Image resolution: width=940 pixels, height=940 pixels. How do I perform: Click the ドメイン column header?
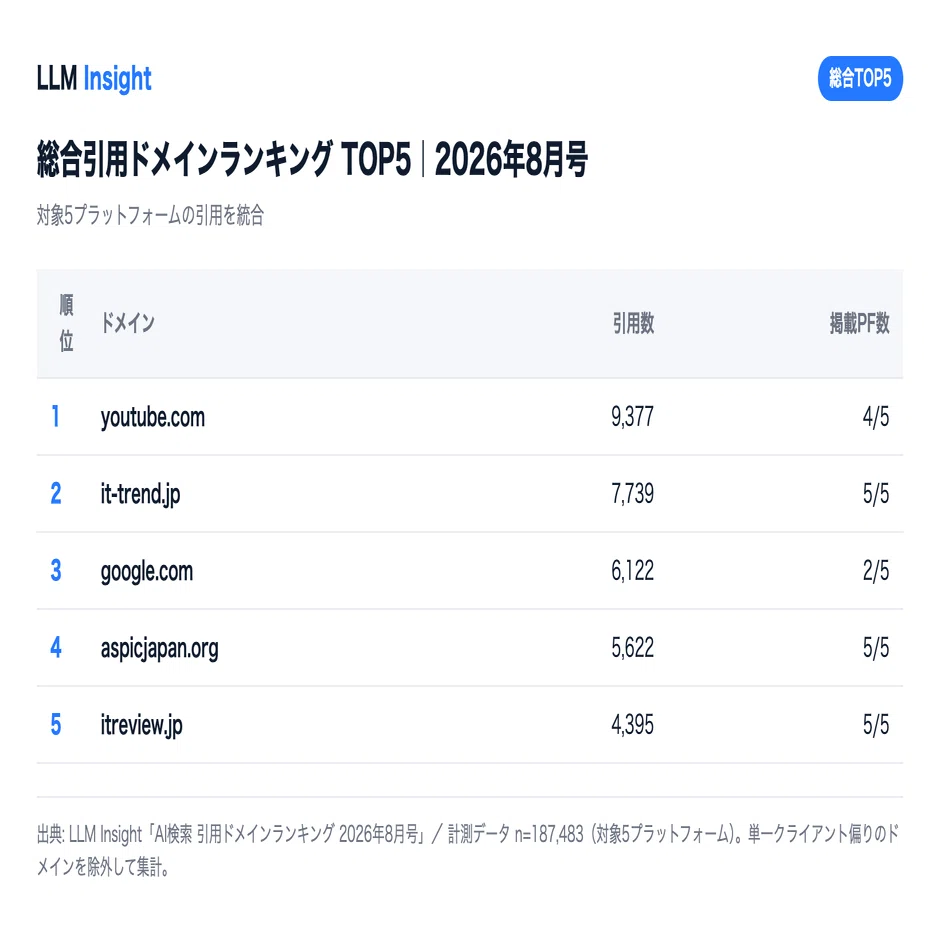[128, 323]
